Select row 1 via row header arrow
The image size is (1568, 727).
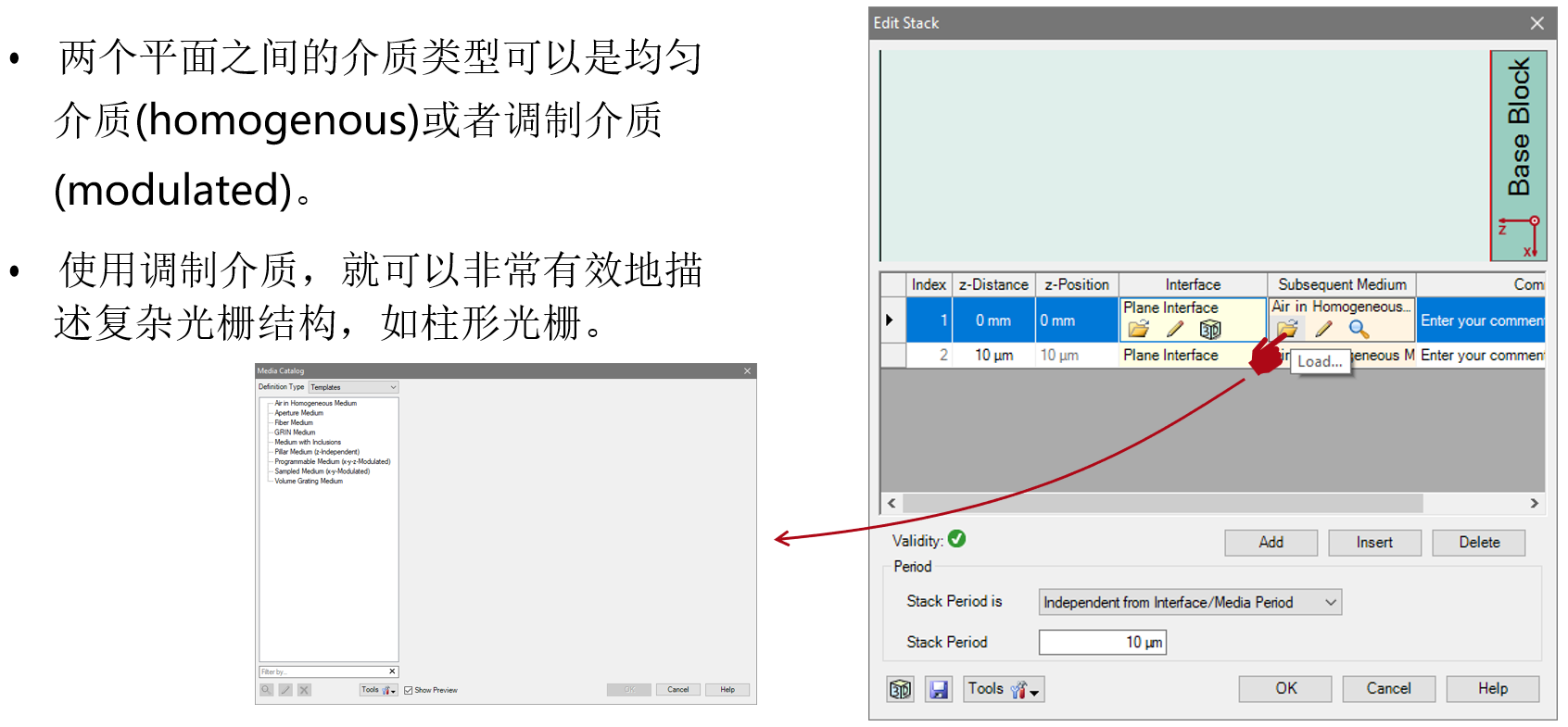[892, 320]
